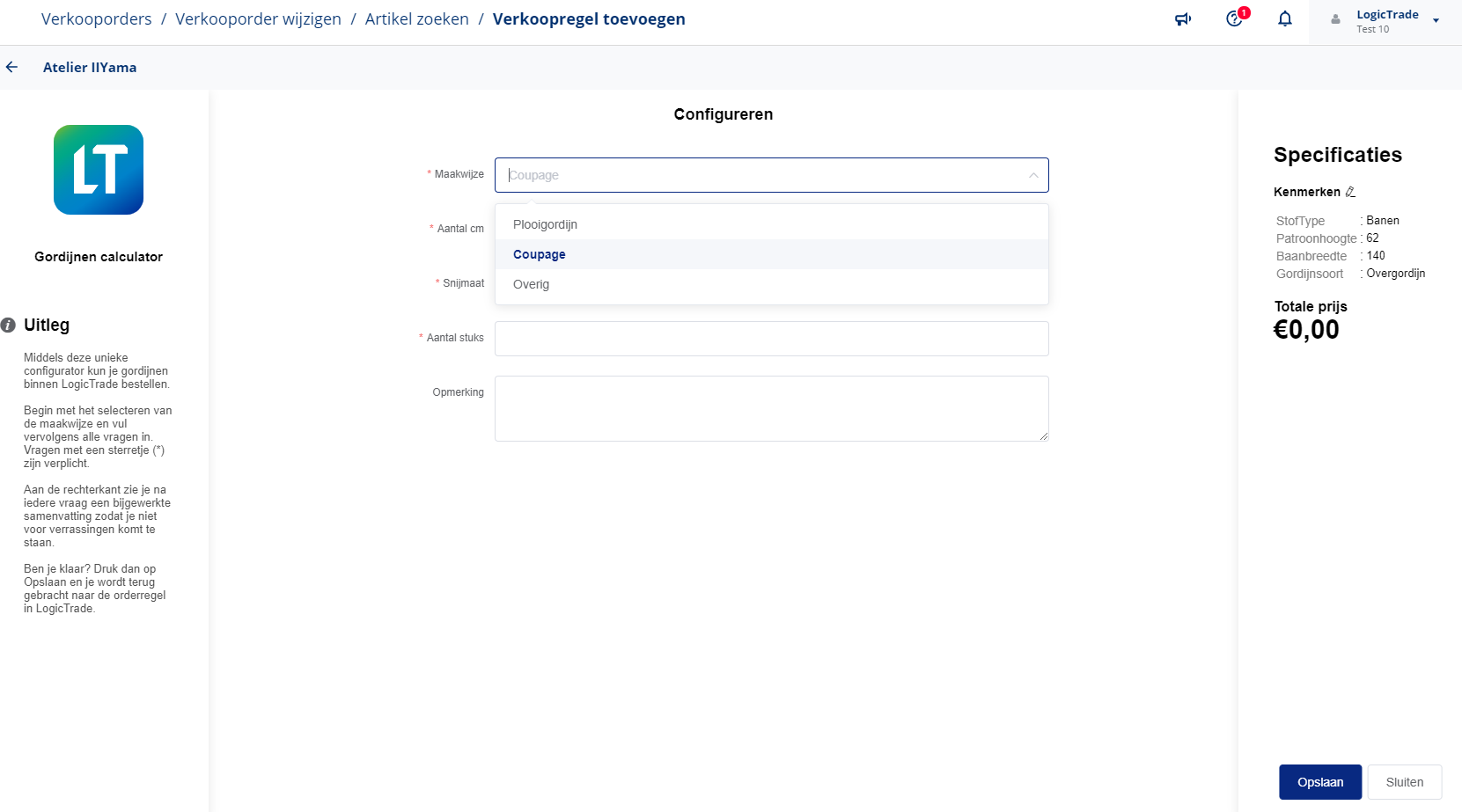The width and height of the screenshot is (1462, 812).
Task: Open the Artikel zoeken breadcrumb
Action: [416, 19]
